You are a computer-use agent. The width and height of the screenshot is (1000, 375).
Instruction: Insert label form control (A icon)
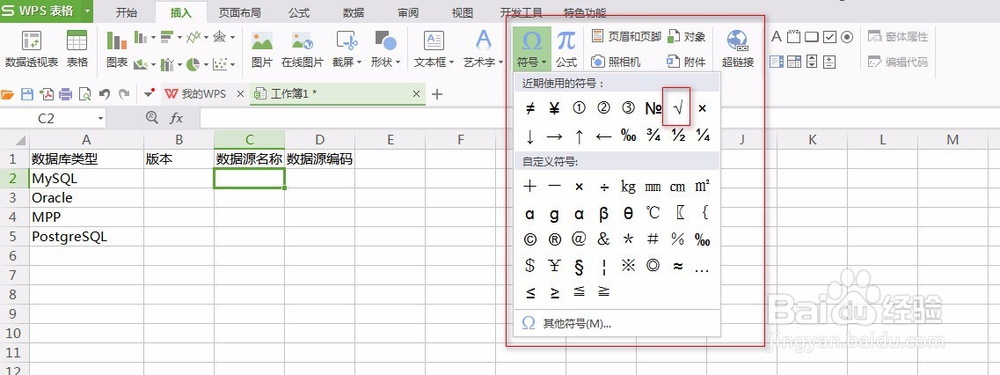pos(776,36)
